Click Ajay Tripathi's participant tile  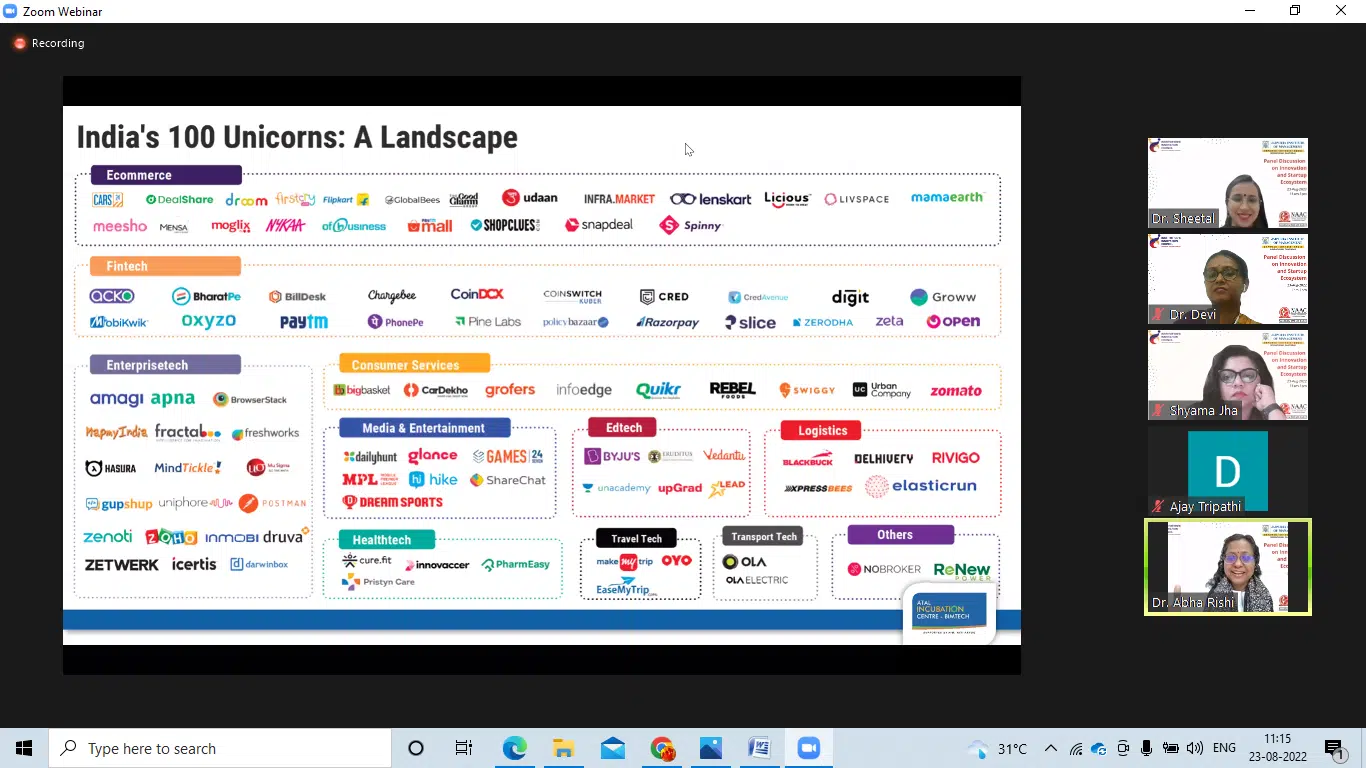coord(1227,472)
